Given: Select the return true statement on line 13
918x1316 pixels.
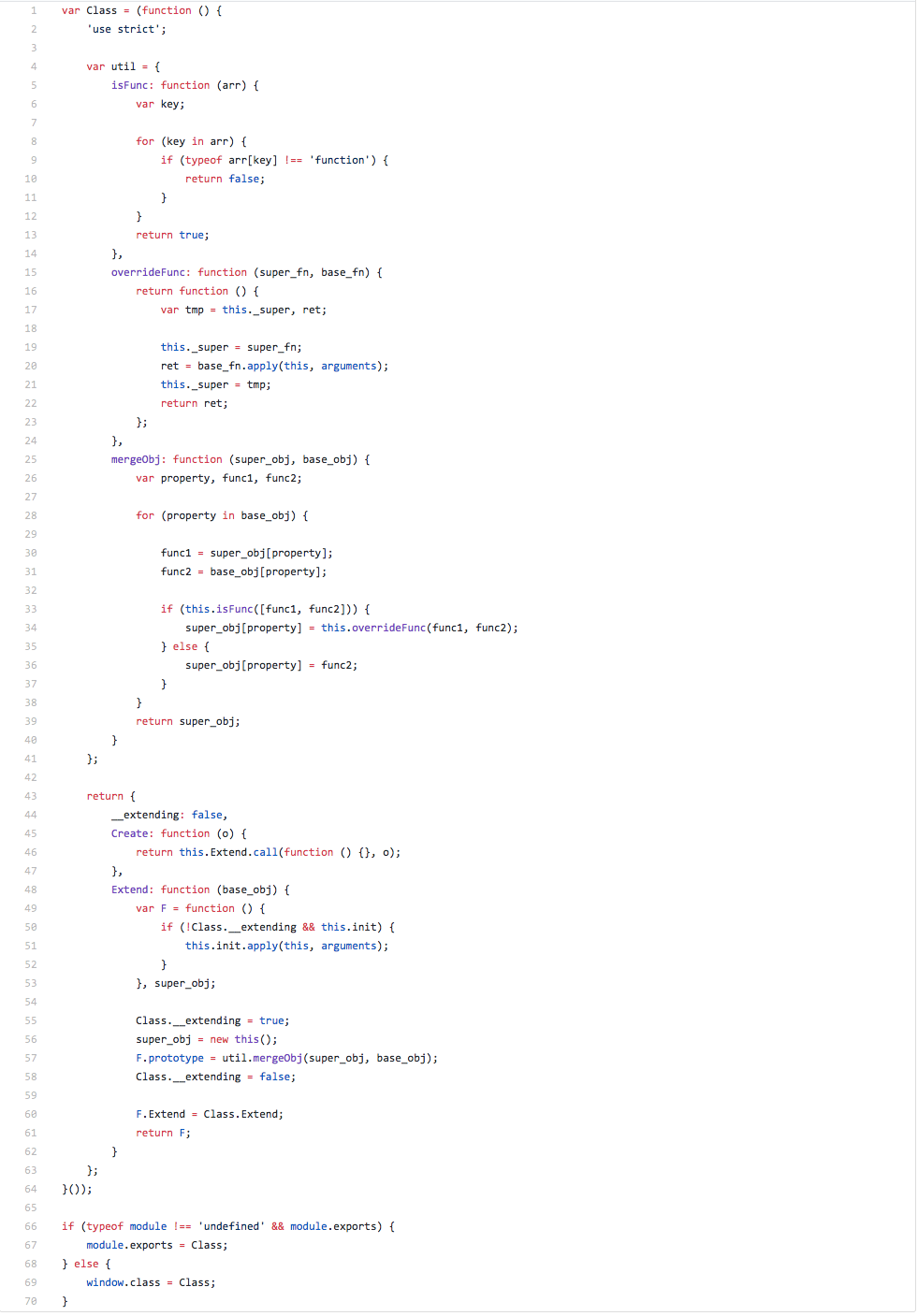Looking at the screenshot, I should (170, 235).
